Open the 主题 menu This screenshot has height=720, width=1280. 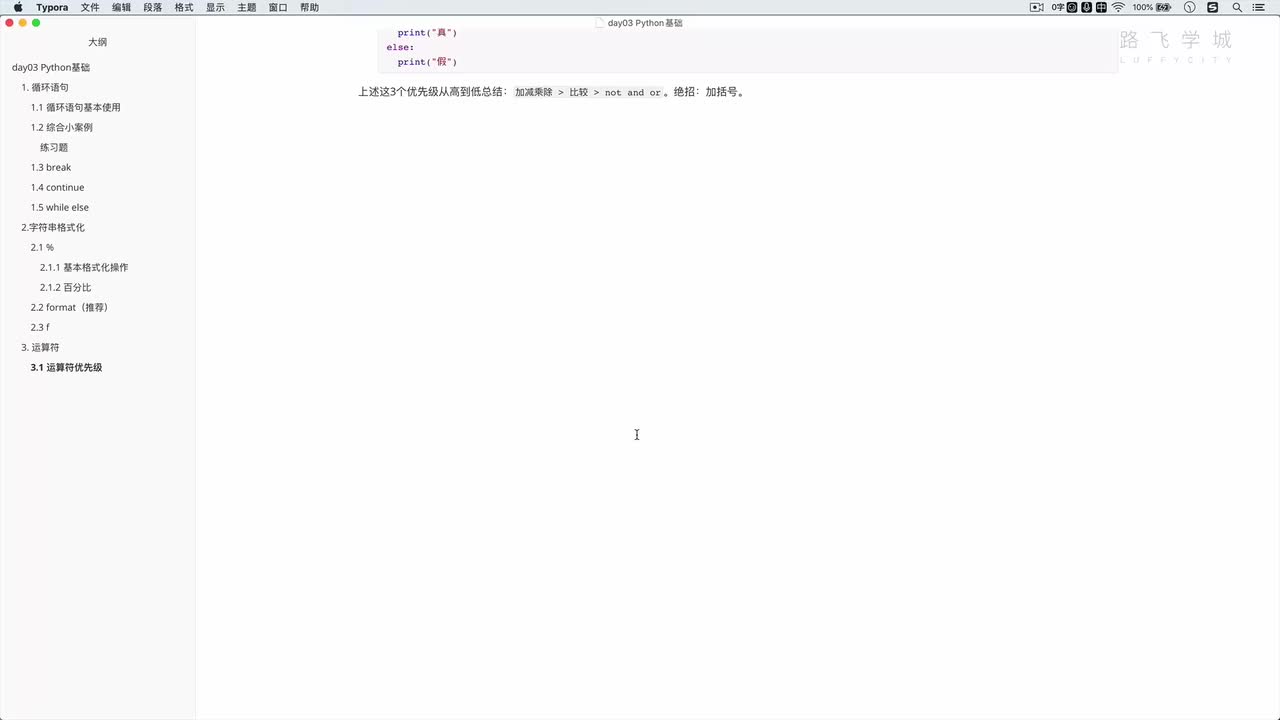(x=246, y=7)
